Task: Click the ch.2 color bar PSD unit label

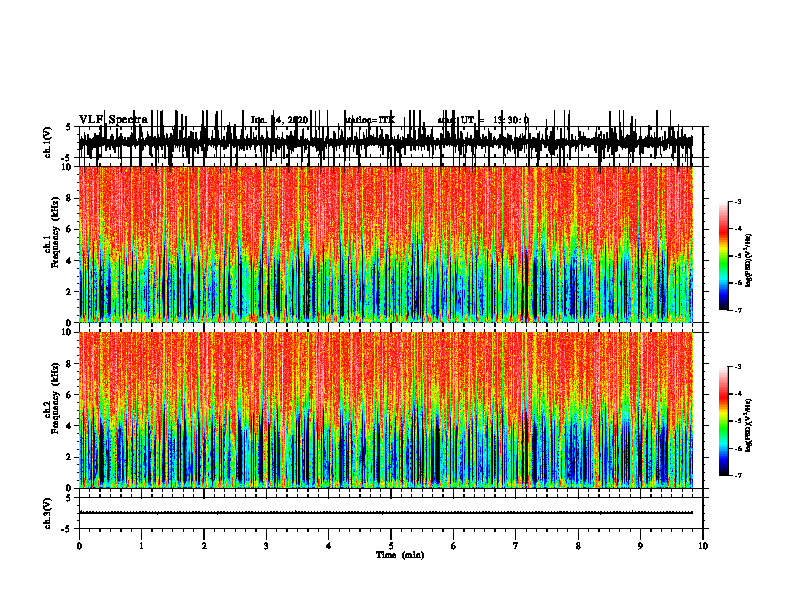Action: click(x=749, y=426)
